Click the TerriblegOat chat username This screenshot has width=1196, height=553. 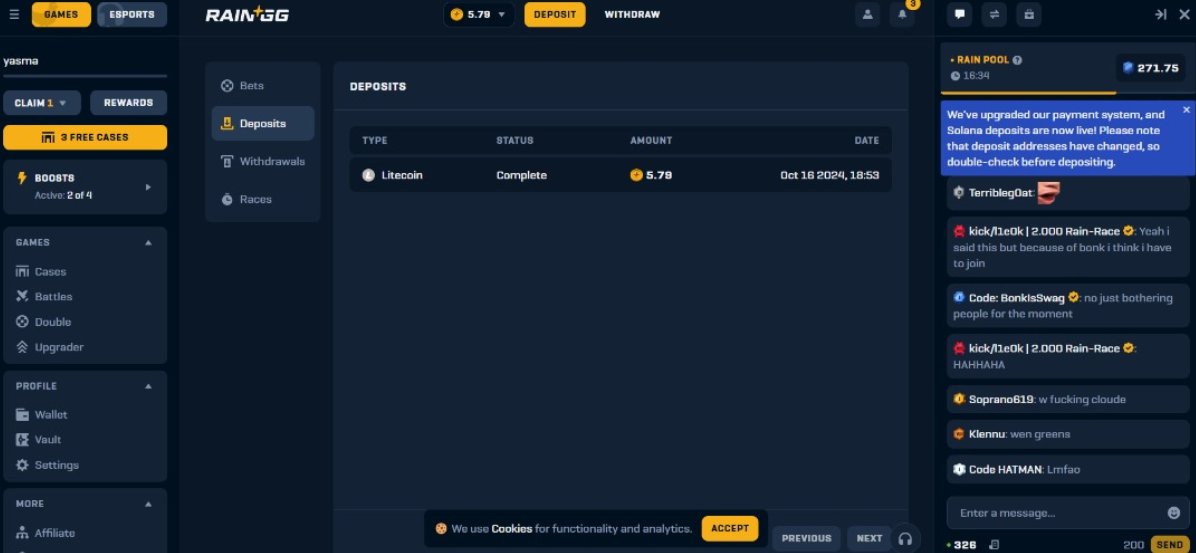(x=1001, y=193)
